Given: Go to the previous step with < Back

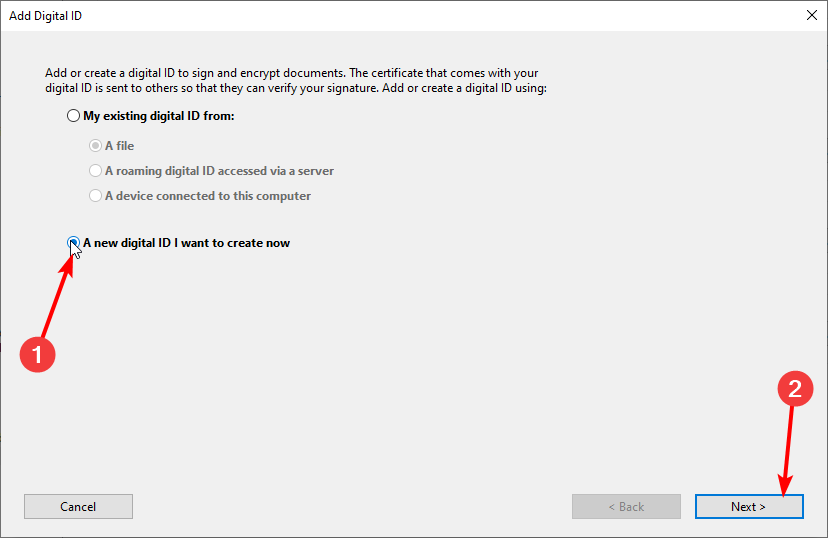Looking at the screenshot, I should coord(626,507).
